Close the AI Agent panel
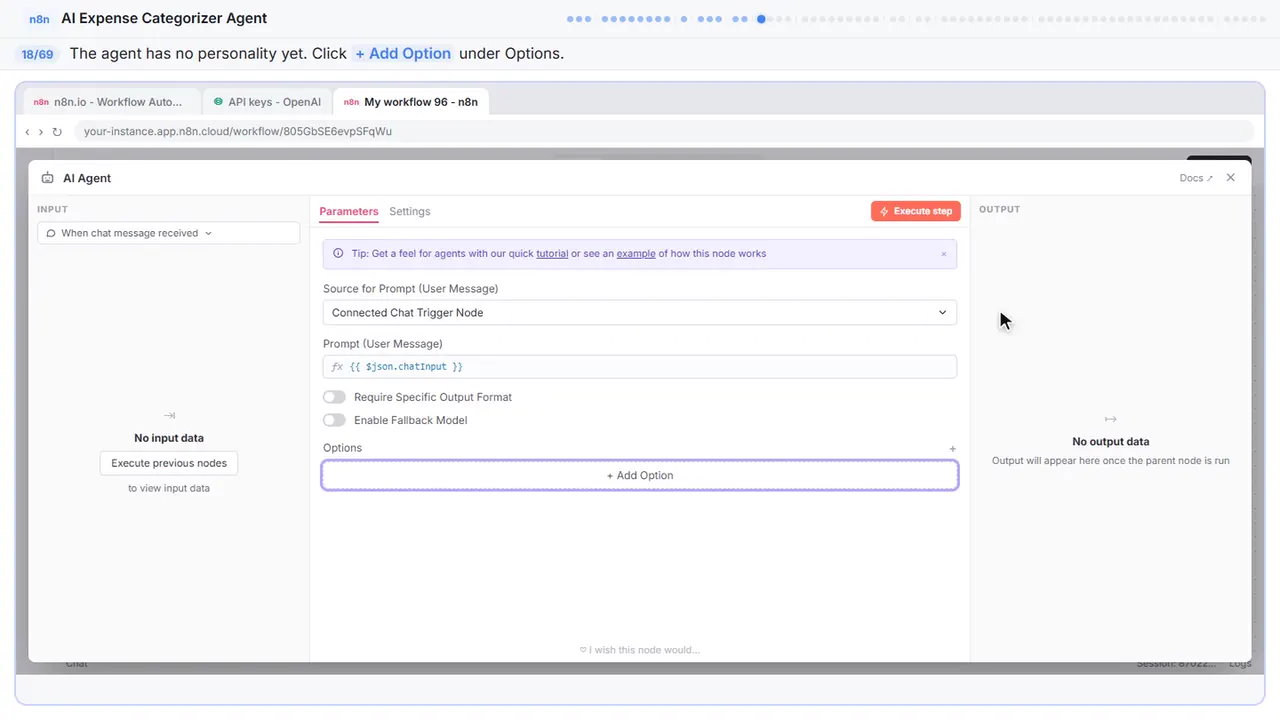Screen dimensions: 1280x720 (1231, 178)
